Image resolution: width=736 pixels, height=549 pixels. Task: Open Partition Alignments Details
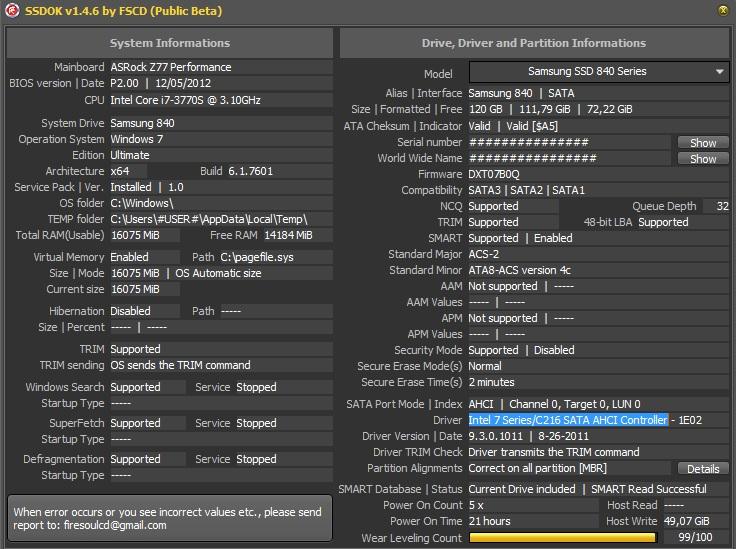coord(703,469)
